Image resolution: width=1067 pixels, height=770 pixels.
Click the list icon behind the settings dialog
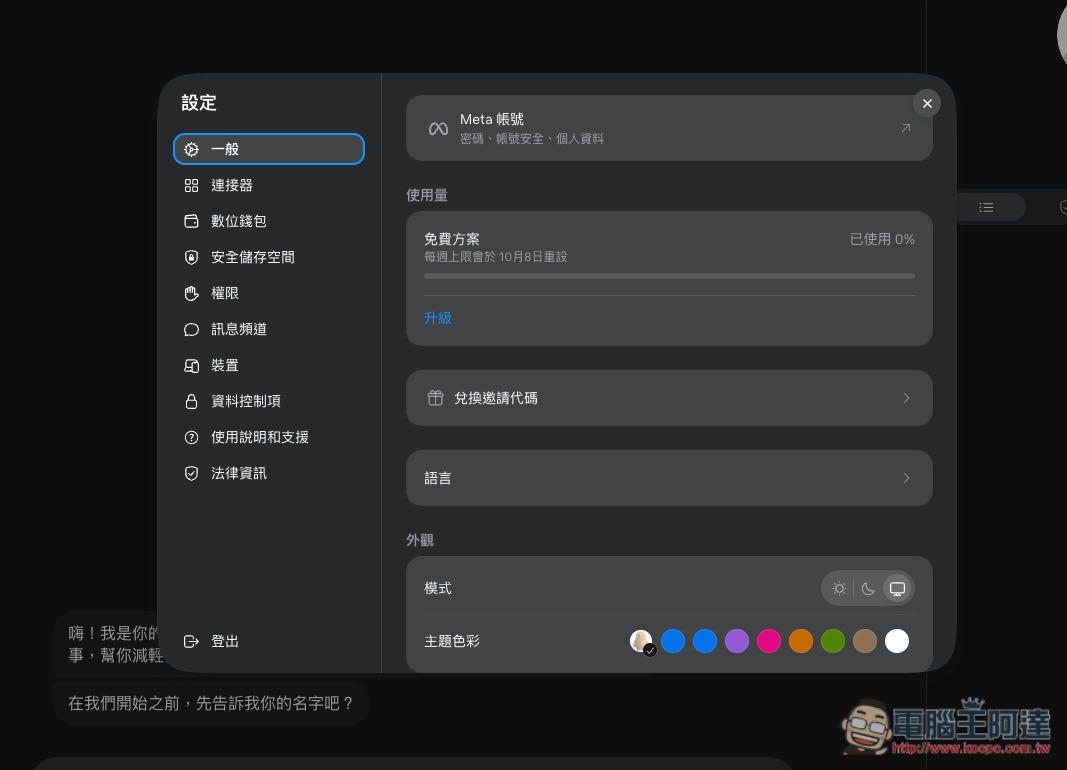[986, 207]
